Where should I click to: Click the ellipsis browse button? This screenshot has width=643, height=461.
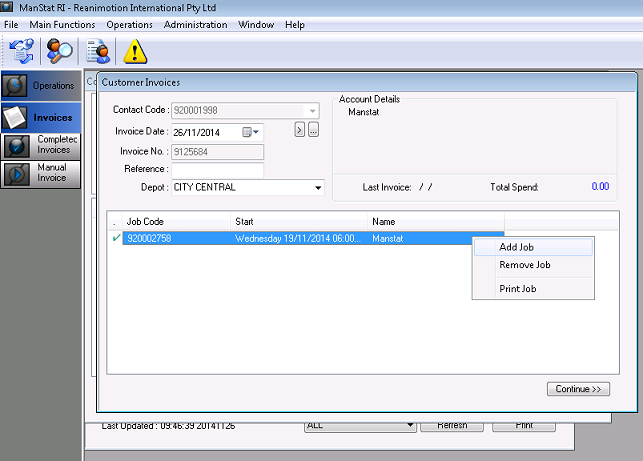313,131
